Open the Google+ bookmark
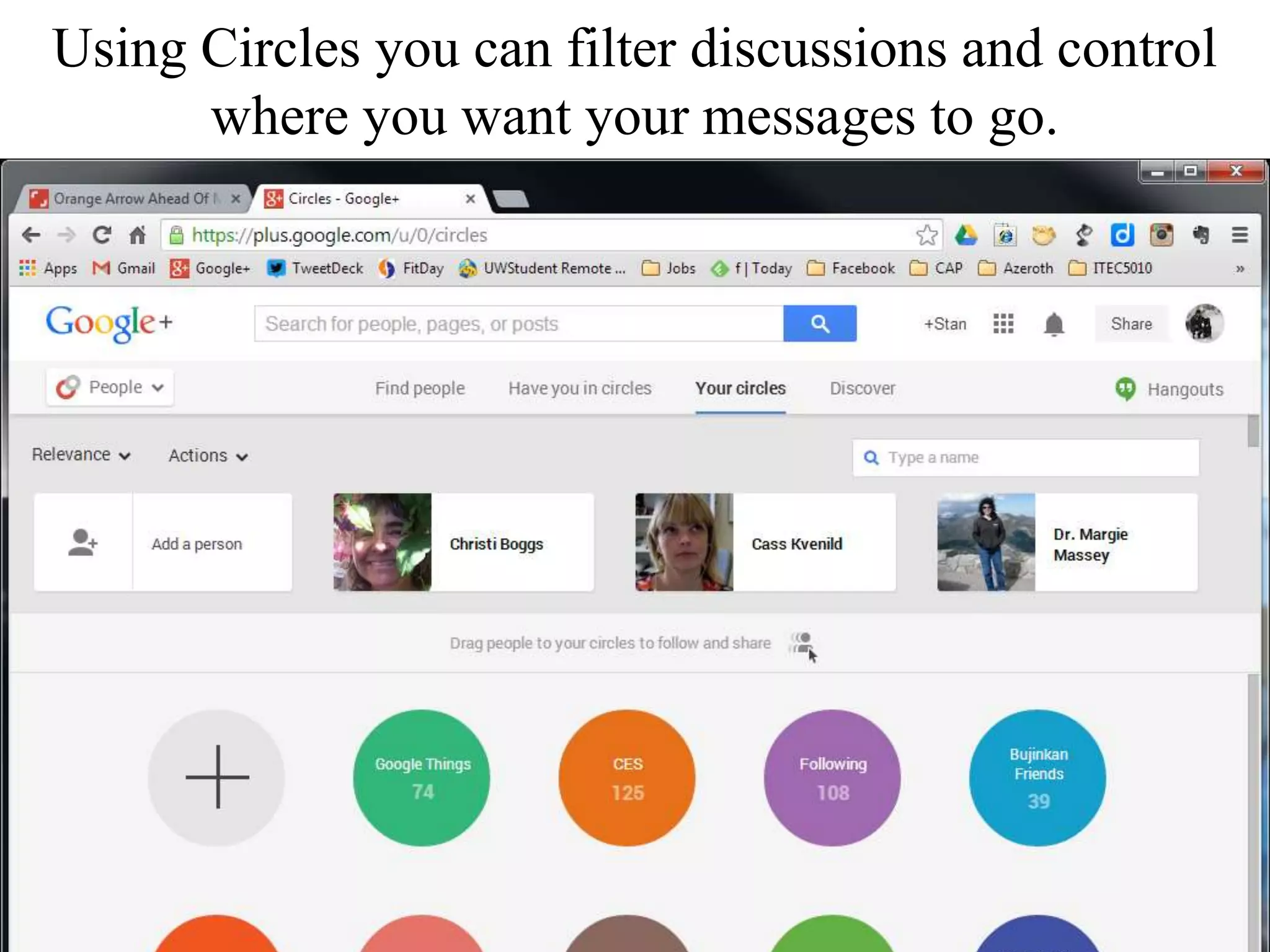 (210, 268)
